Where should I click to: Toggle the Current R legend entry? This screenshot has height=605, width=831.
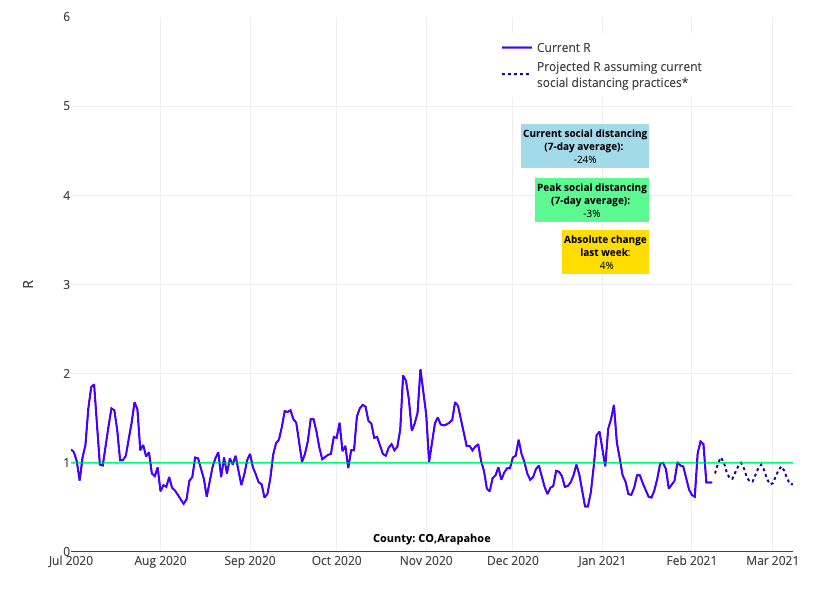pos(563,47)
